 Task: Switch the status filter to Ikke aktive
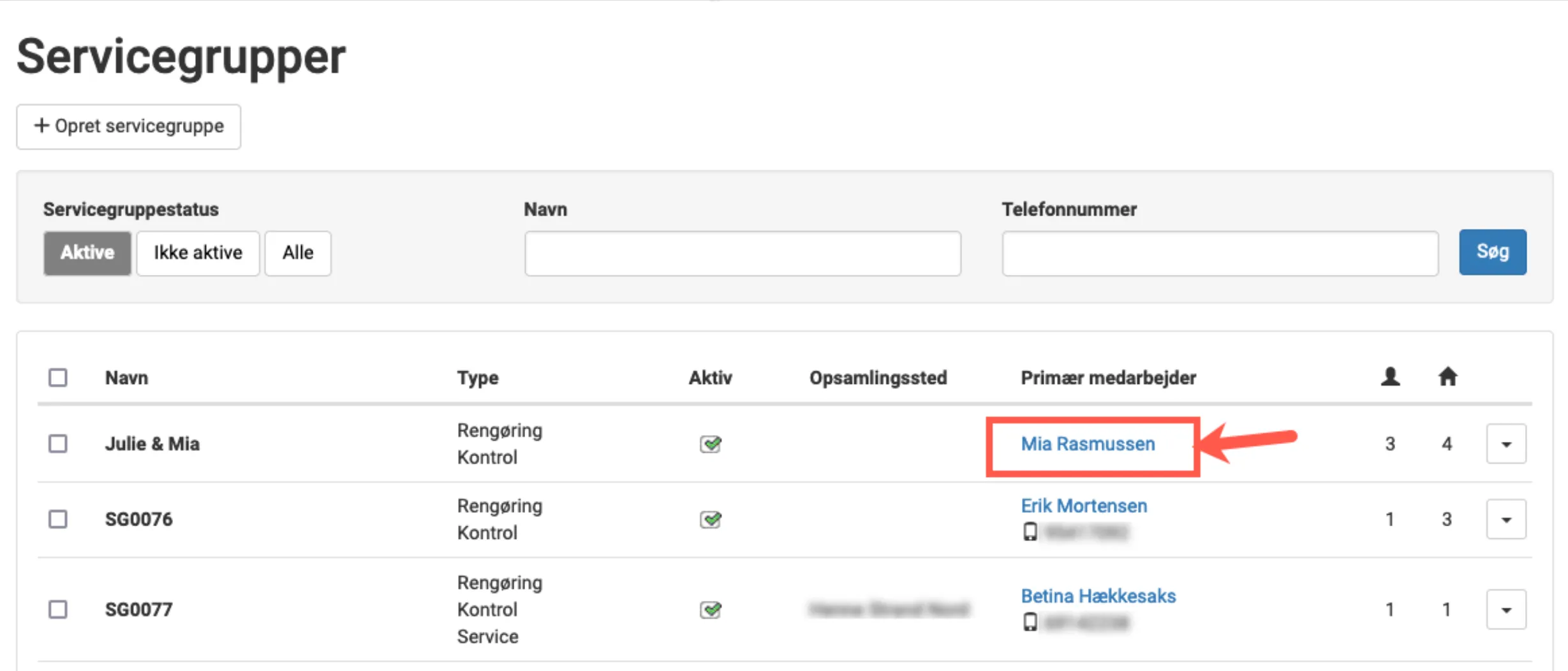[198, 253]
